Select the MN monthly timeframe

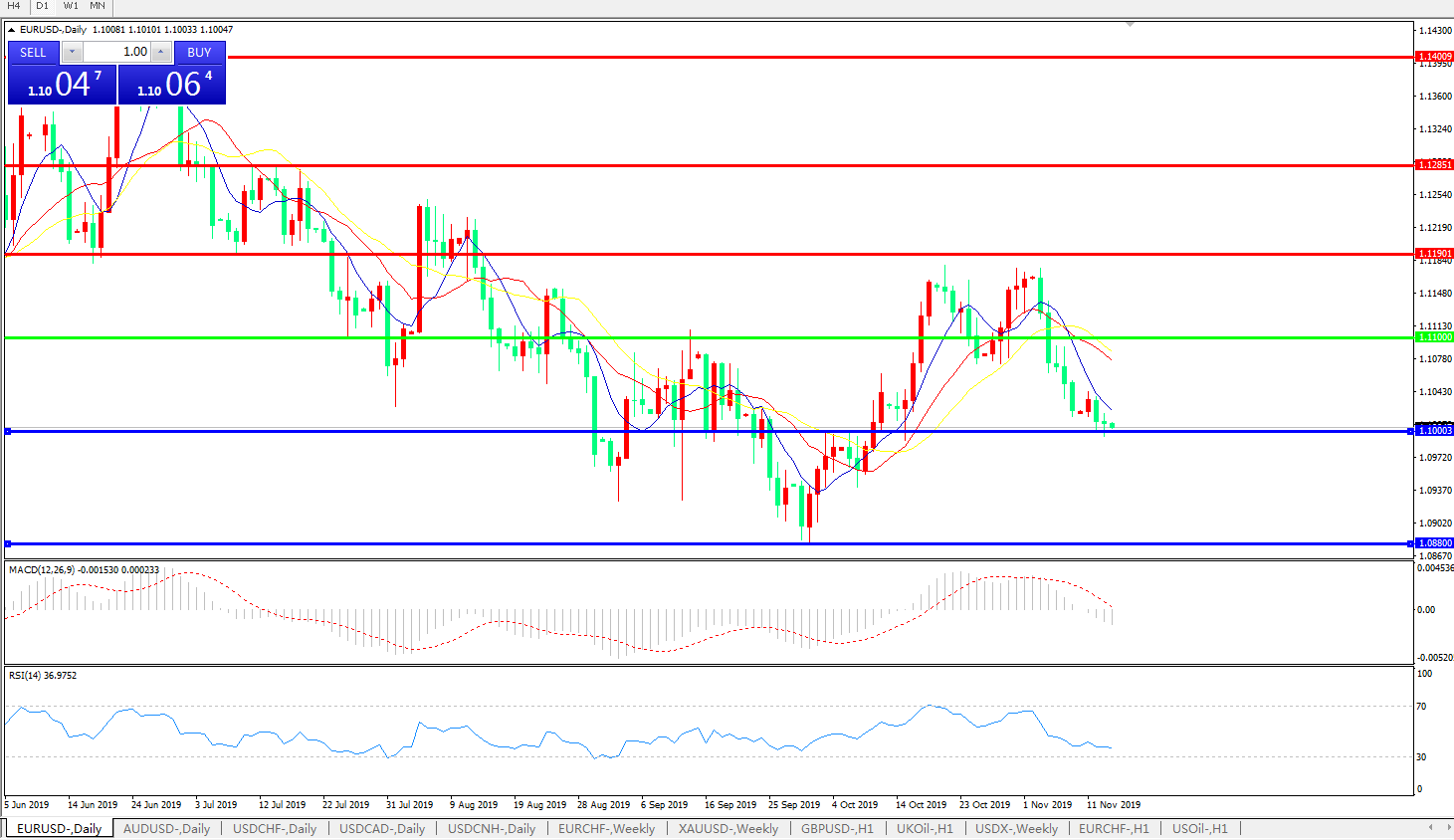98,6
